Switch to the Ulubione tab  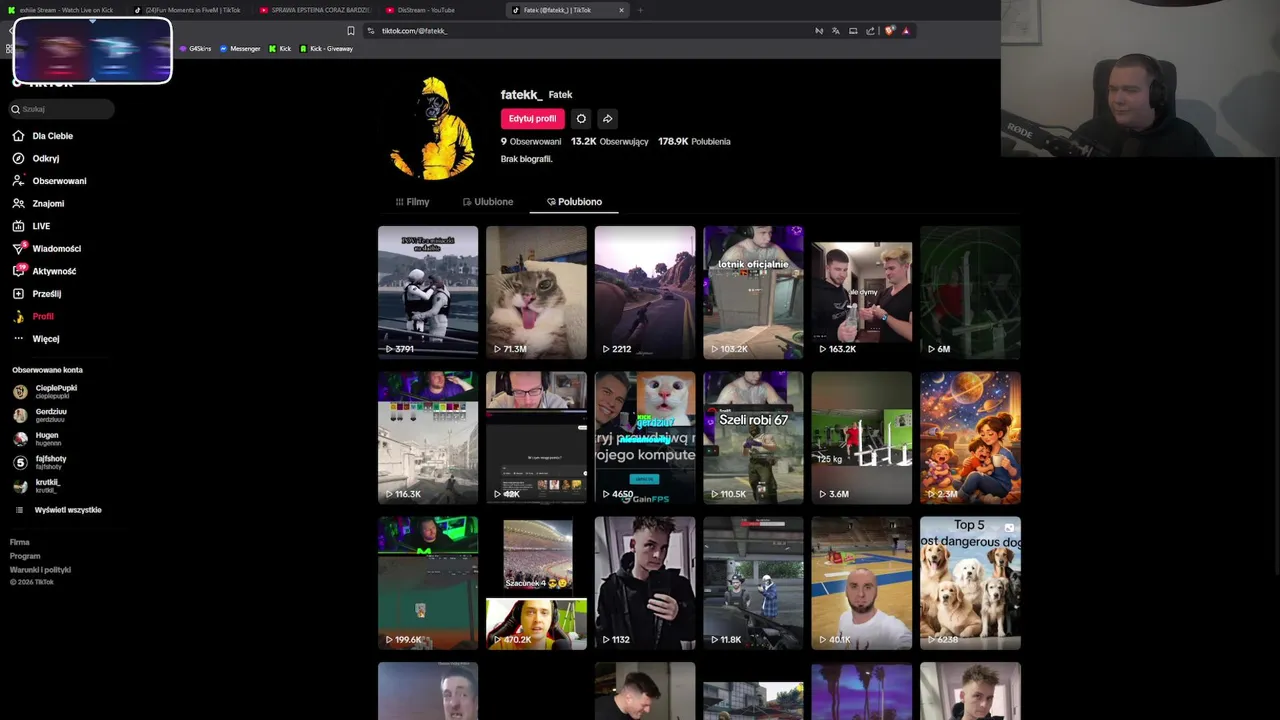pos(488,202)
